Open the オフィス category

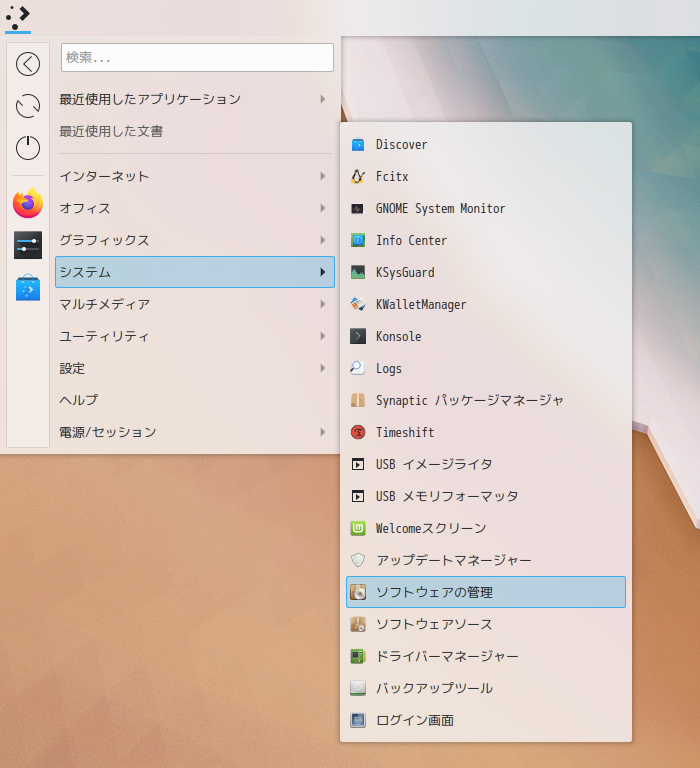tap(195, 208)
